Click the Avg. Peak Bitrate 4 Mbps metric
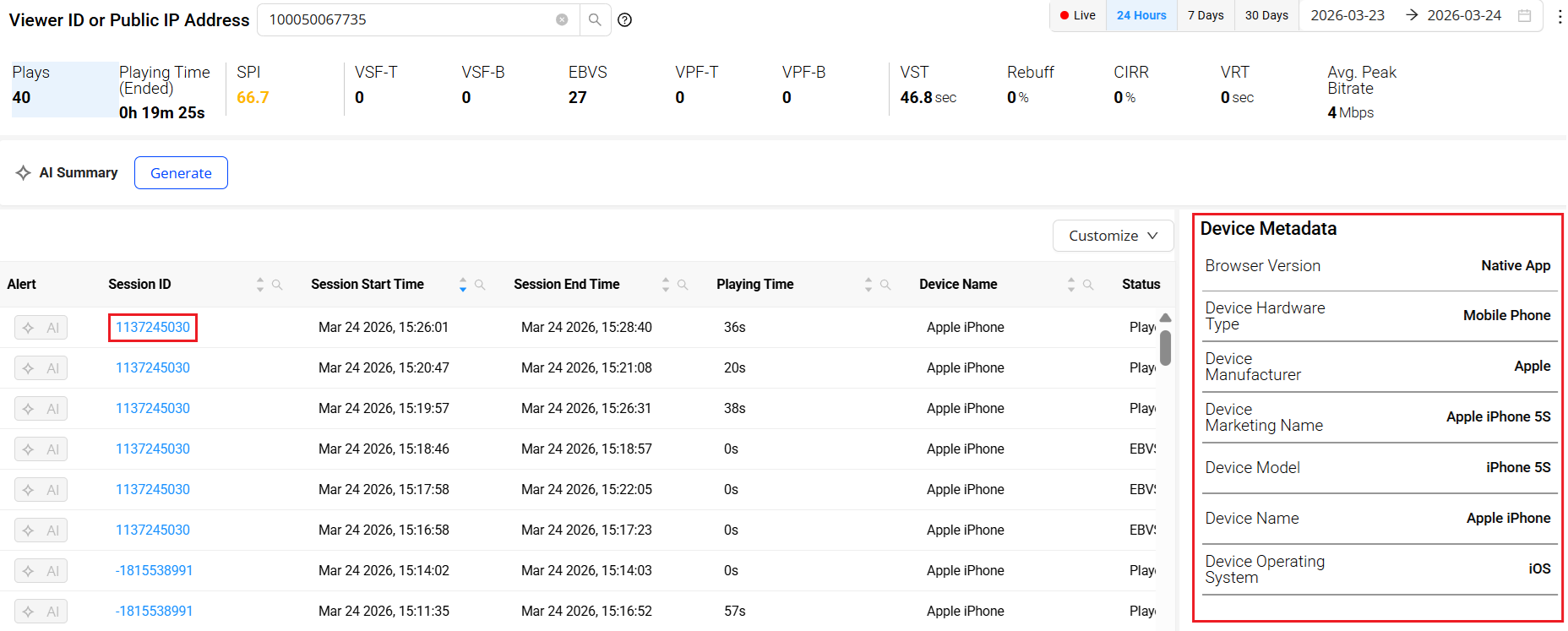The image size is (1568, 631). 1362,92
